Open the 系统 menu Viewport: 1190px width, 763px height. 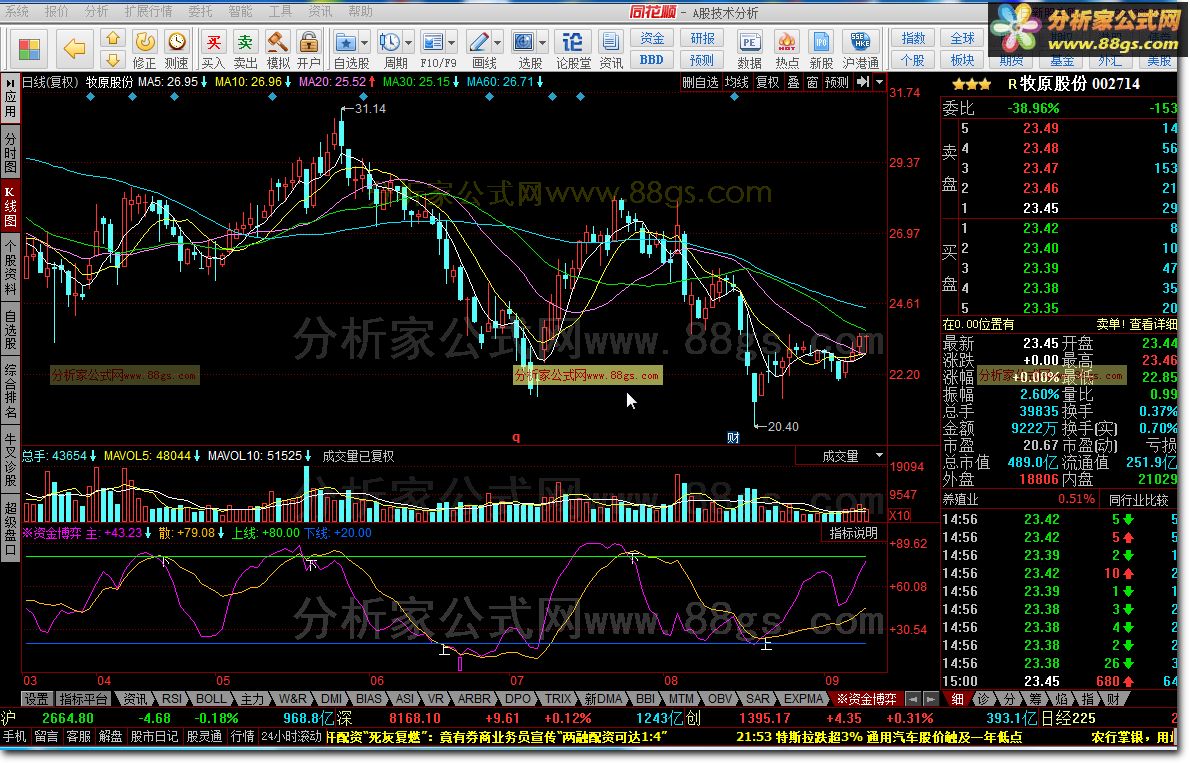[x=17, y=11]
